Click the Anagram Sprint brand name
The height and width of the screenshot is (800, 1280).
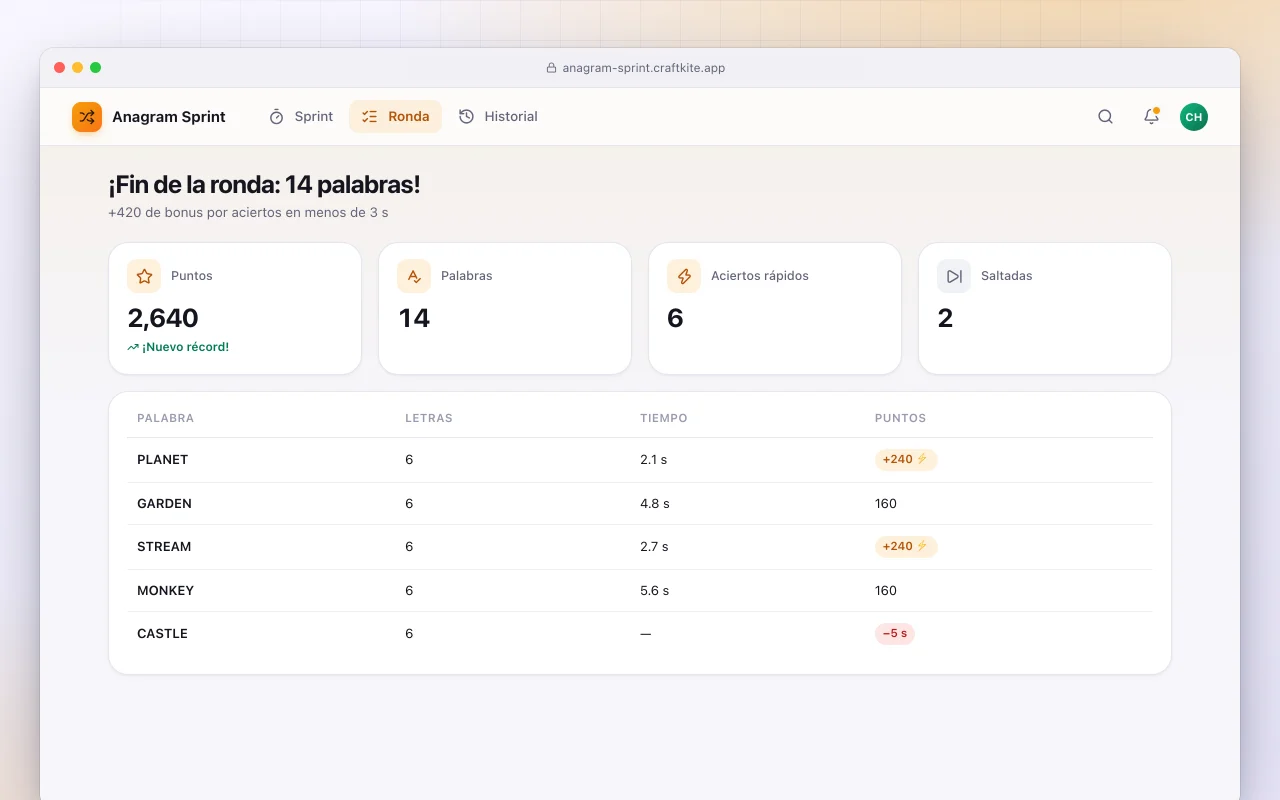pyautogui.click(x=169, y=117)
